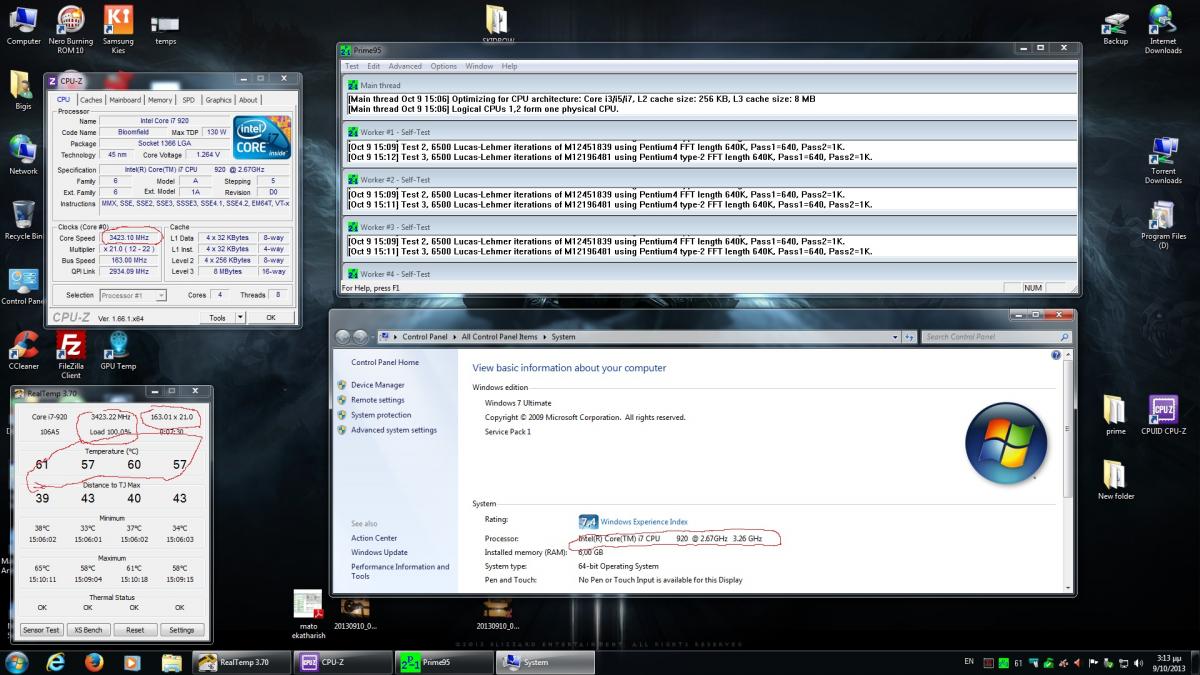The width and height of the screenshot is (1200, 675).
Task: Open Torrent Downloads desktop shortcut
Action: [1163, 160]
